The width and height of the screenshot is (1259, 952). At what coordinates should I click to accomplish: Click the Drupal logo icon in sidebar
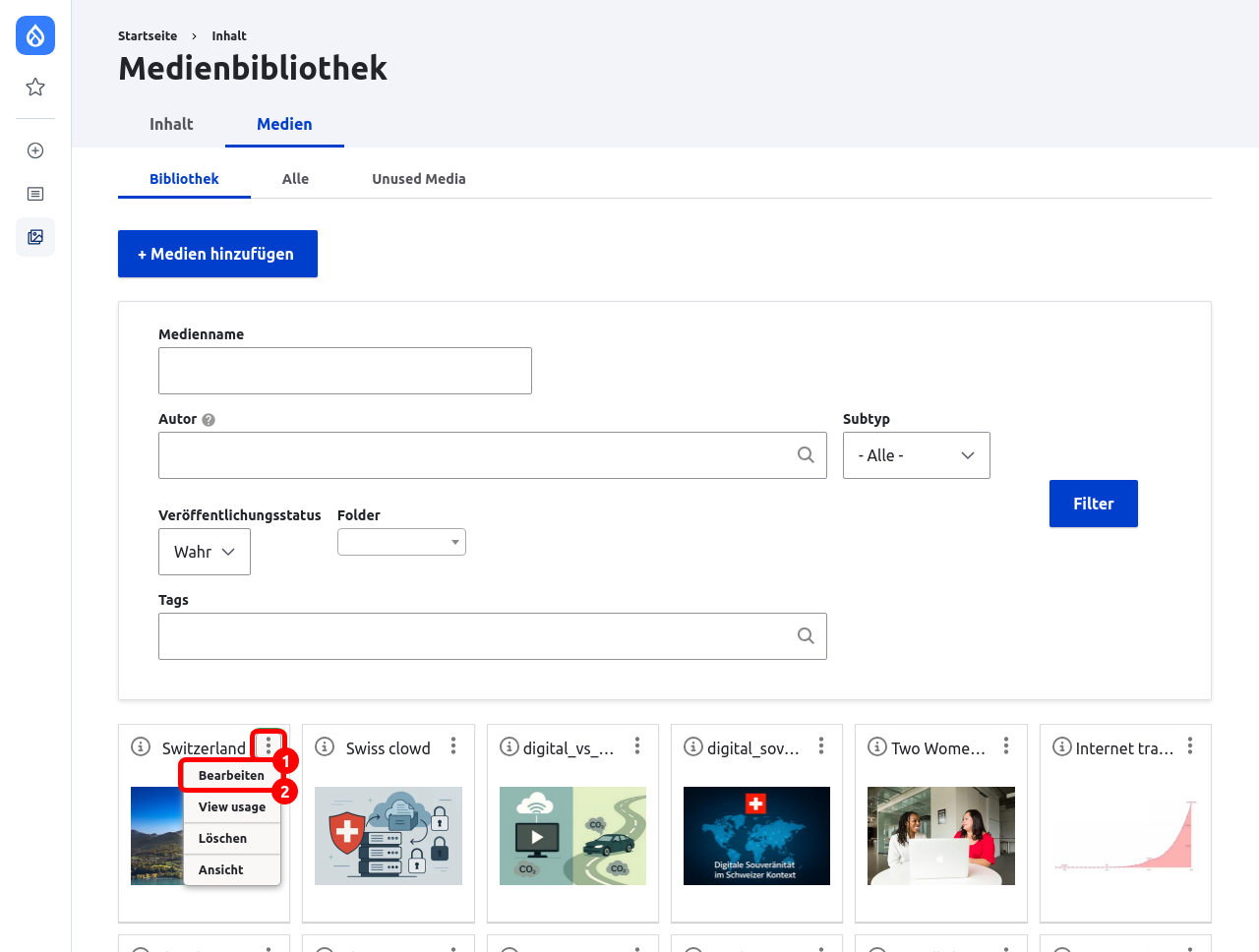tap(35, 35)
